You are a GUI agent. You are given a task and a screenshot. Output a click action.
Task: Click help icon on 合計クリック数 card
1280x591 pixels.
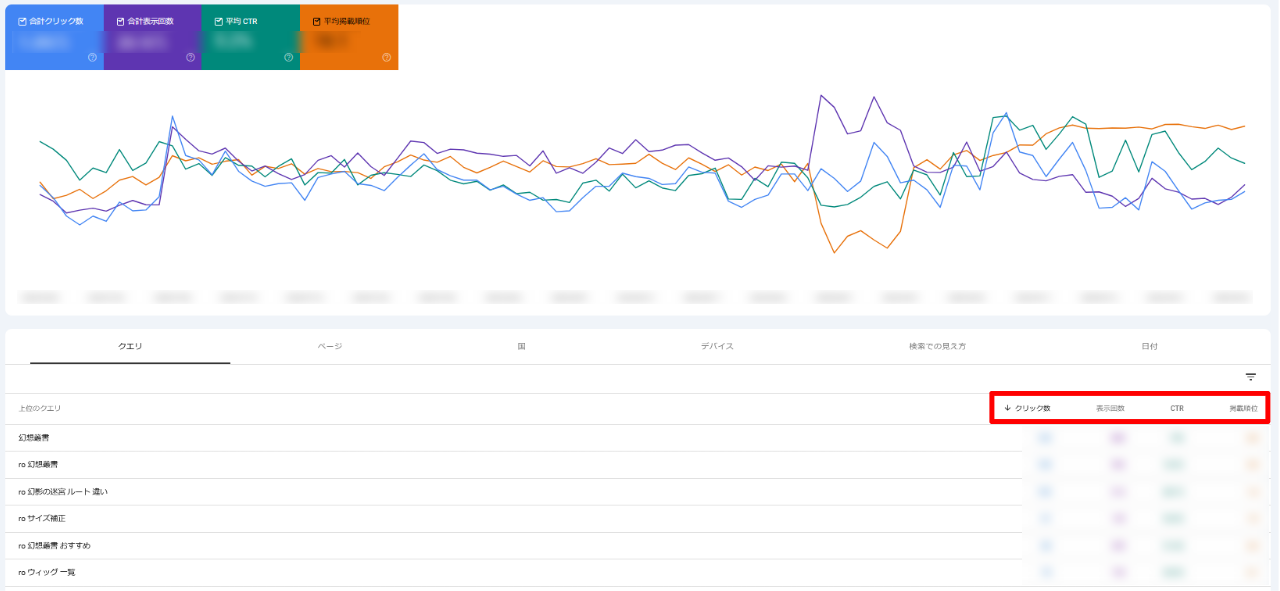(x=92, y=57)
